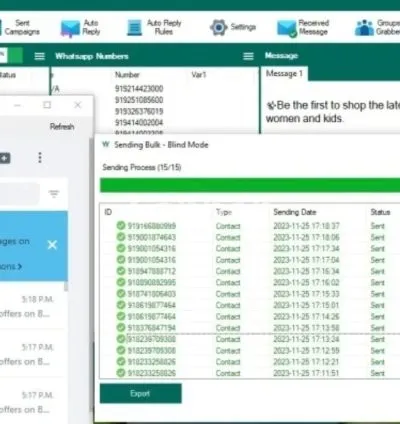This screenshot has width=400, height=424.
Task: Click the sending date cell ending 17:17:04
Action: point(306,260)
